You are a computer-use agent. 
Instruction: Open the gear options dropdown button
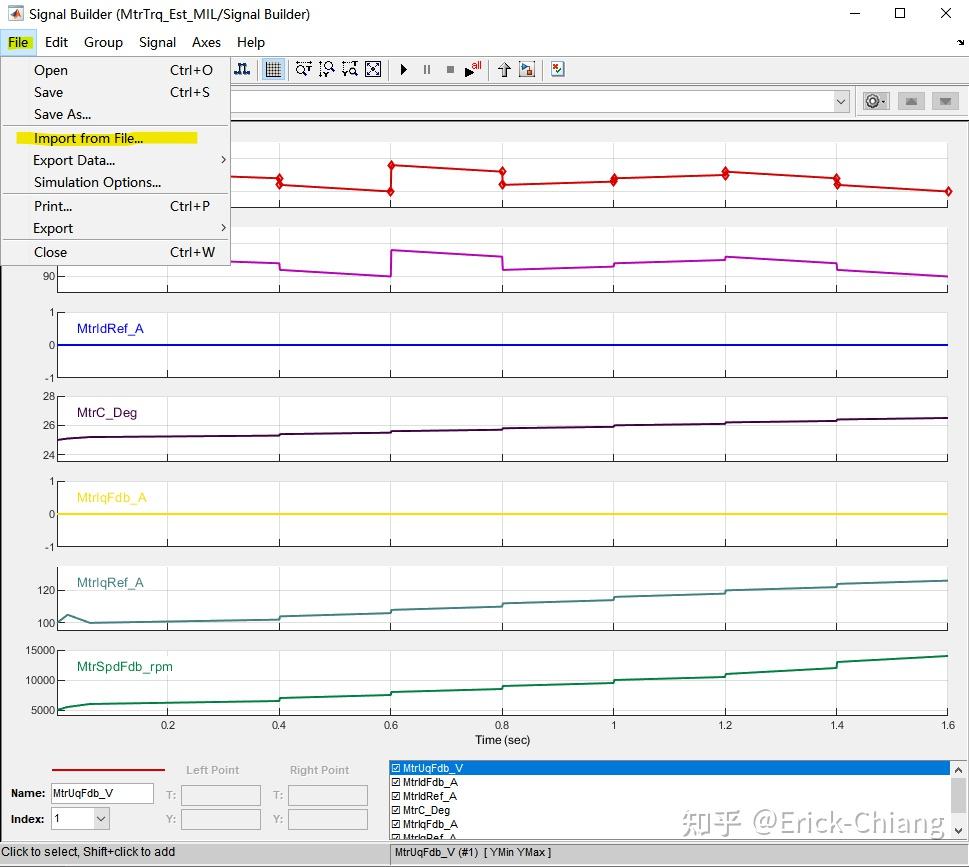click(x=875, y=101)
